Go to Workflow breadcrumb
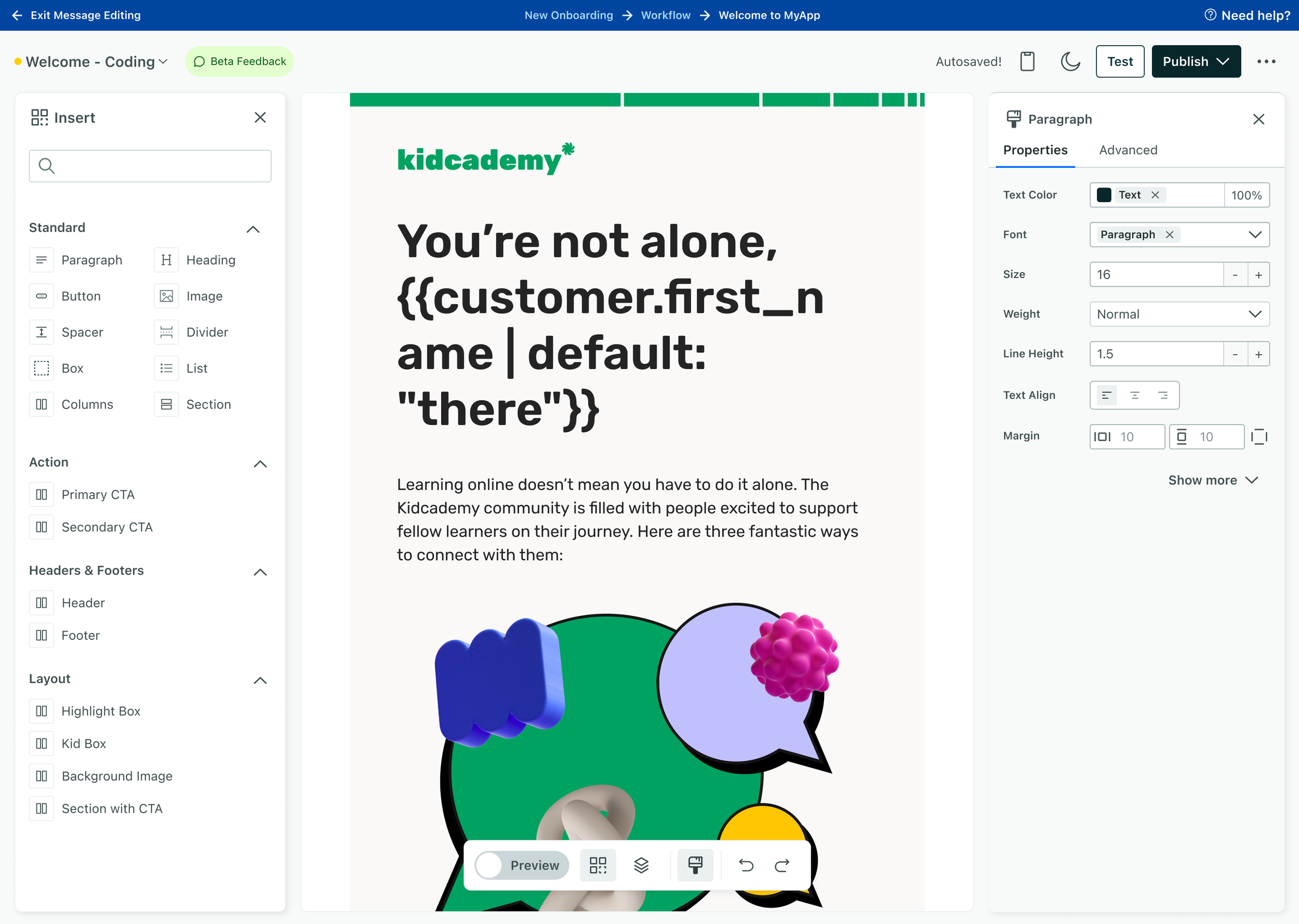 point(666,16)
